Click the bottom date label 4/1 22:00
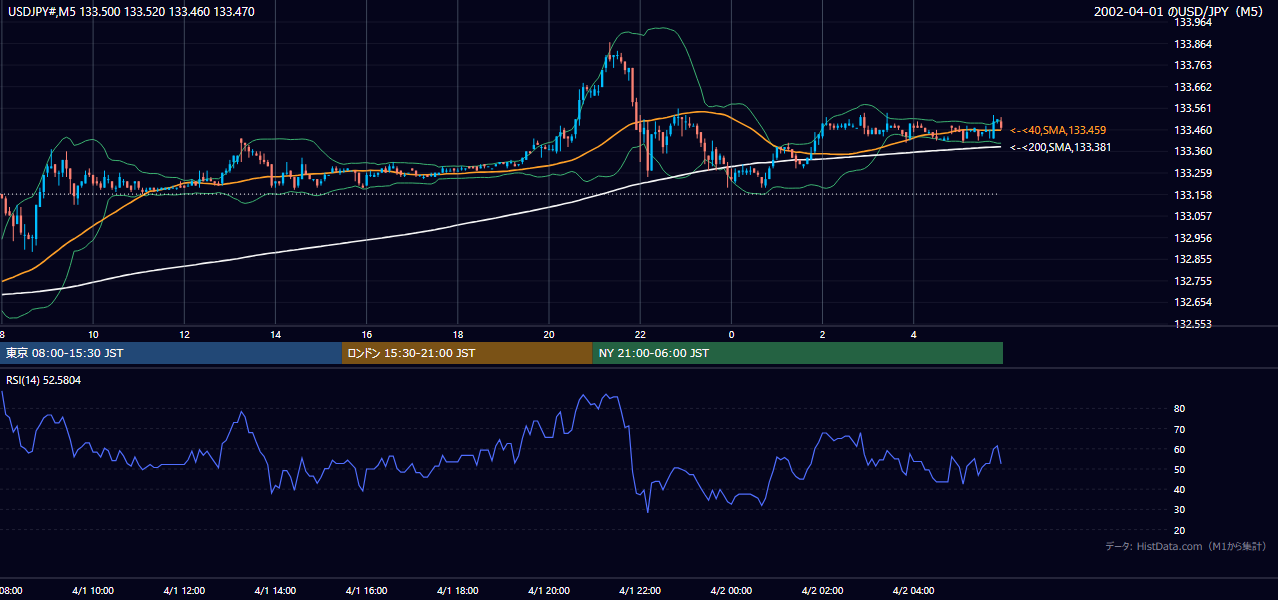 click(x=640, y=591)
